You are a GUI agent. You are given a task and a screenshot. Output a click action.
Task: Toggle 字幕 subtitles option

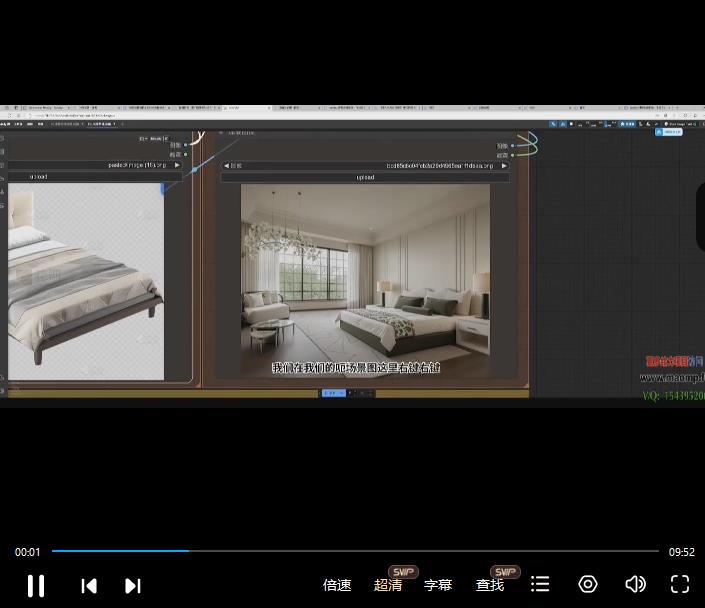(438, 585)
